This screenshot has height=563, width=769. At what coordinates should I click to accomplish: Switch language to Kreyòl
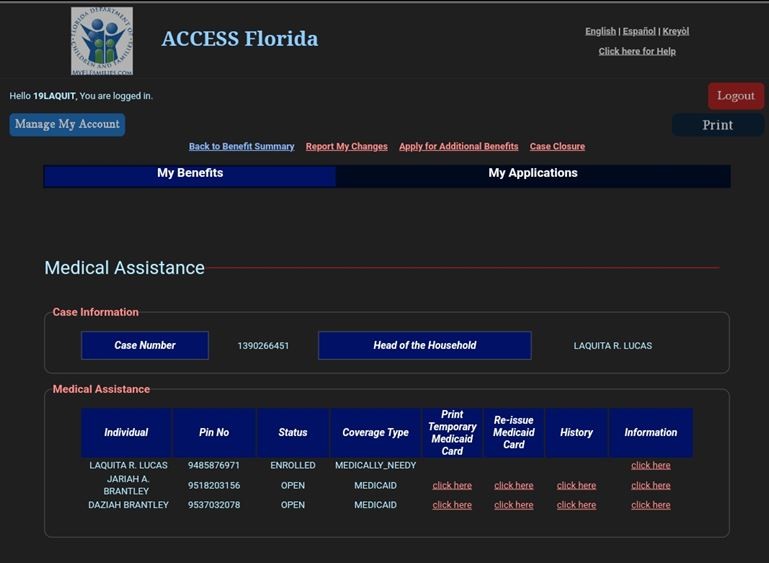(x=676, y=31)
